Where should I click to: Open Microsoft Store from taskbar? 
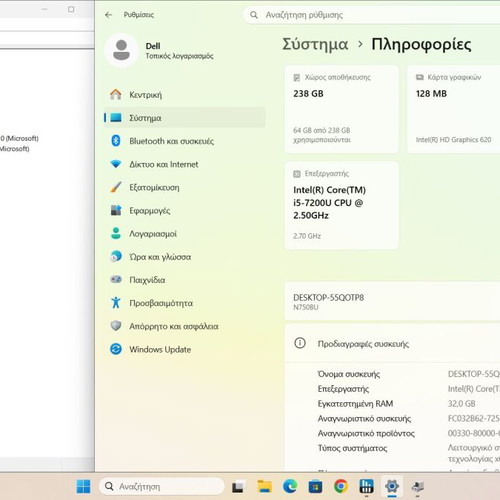pos(315,487)
